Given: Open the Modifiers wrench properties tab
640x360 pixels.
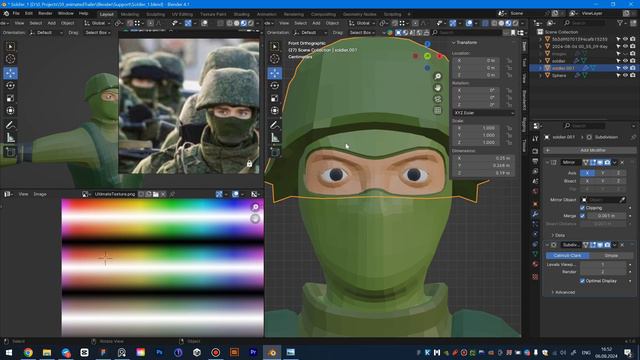Looking at the screenshot, I should tap(535, 214).
